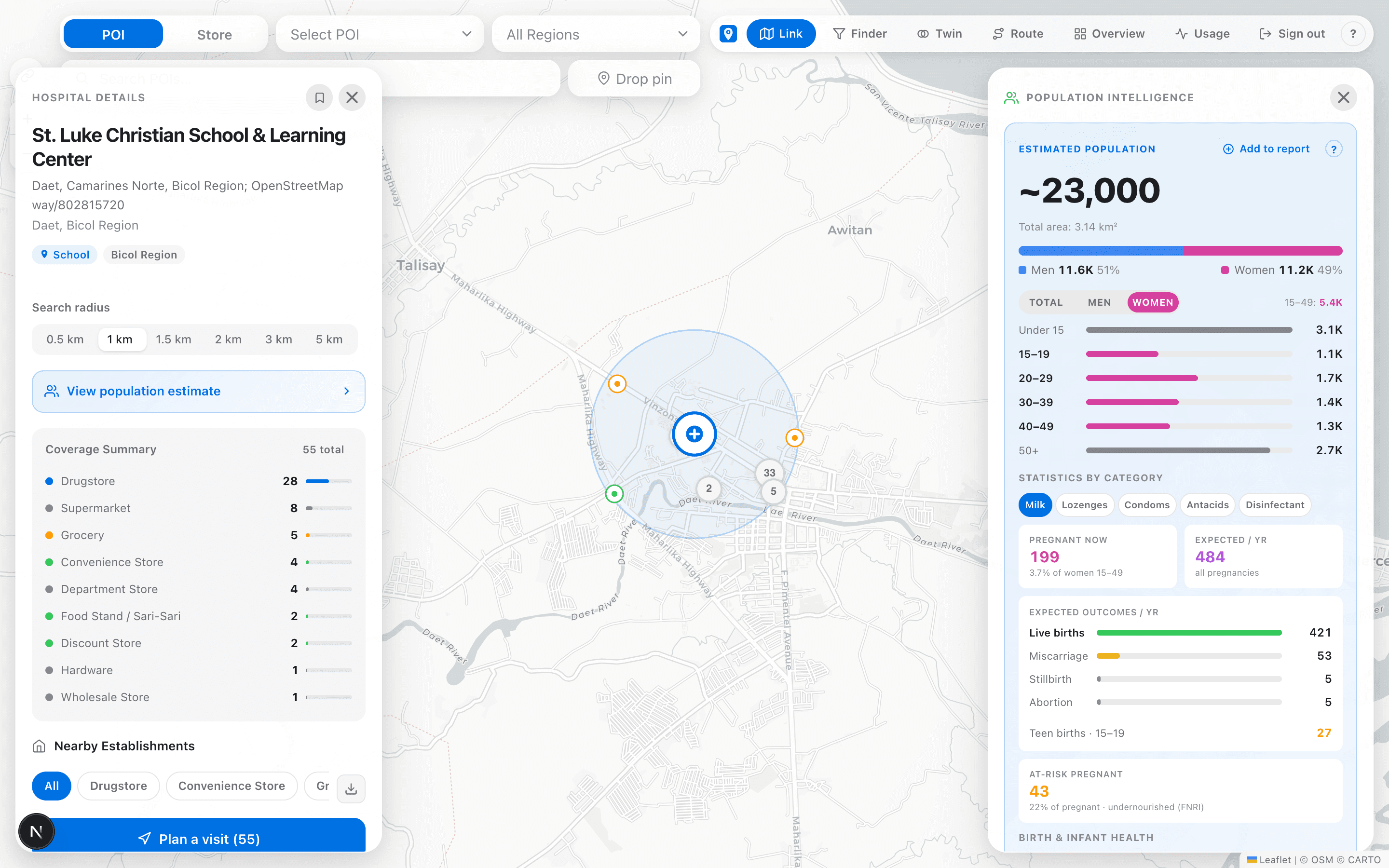Set search radius to 0.5 km

click(65, 339)
